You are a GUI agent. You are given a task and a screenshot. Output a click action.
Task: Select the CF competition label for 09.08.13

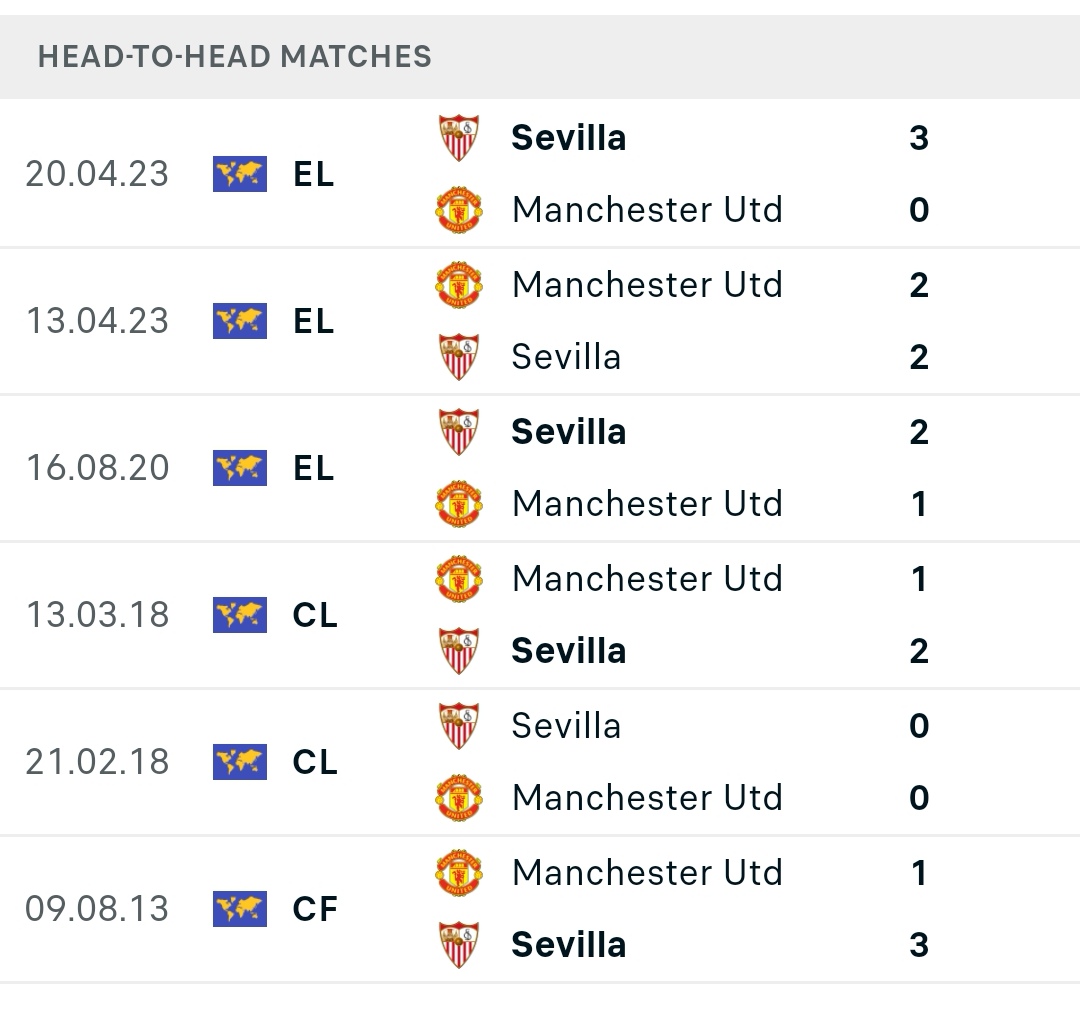(315, 909)
